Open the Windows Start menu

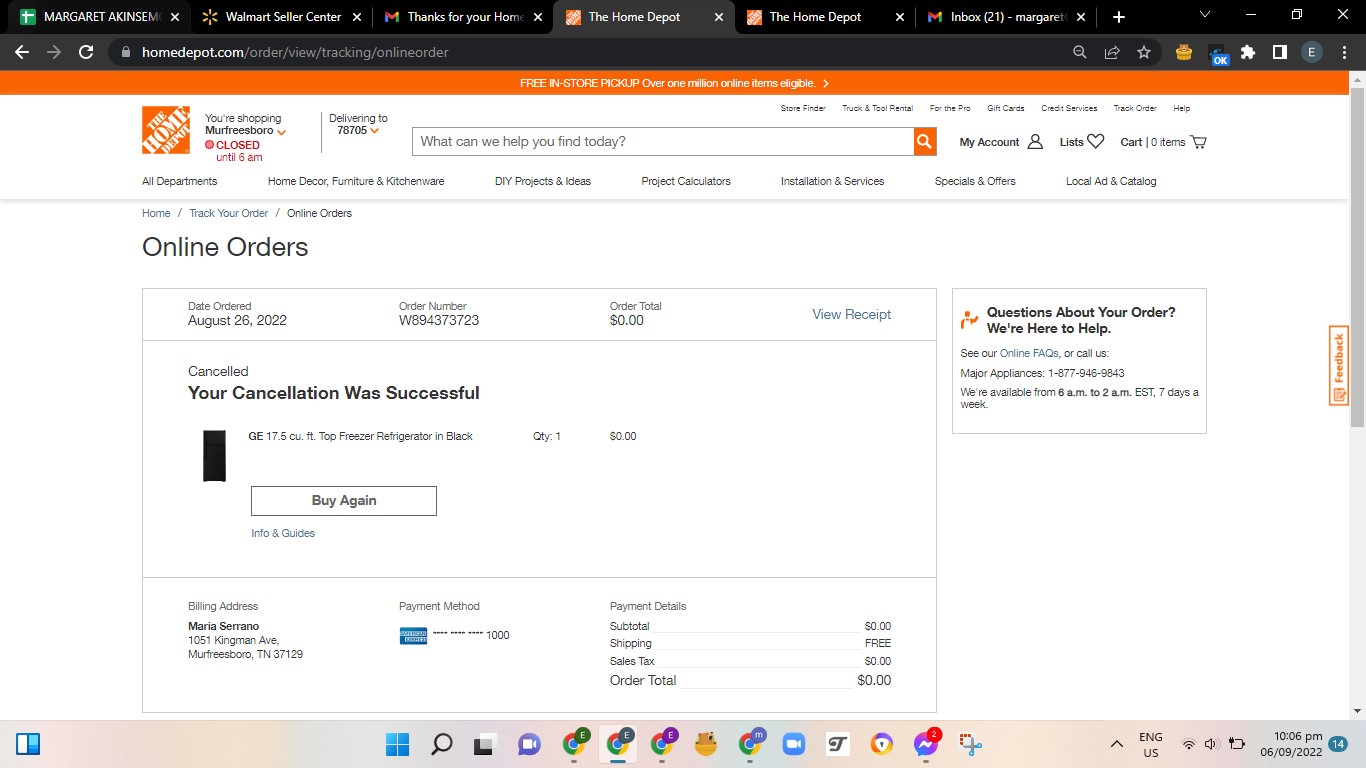[x=397, y=744]
